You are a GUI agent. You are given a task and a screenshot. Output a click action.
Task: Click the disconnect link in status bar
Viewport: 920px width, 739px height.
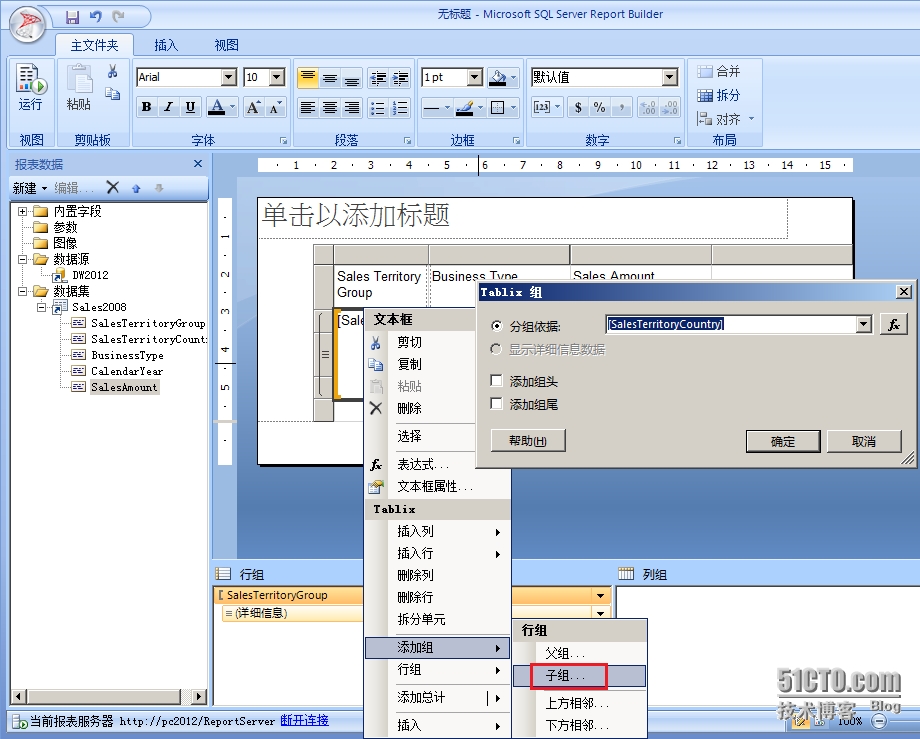tap(304, 720)
